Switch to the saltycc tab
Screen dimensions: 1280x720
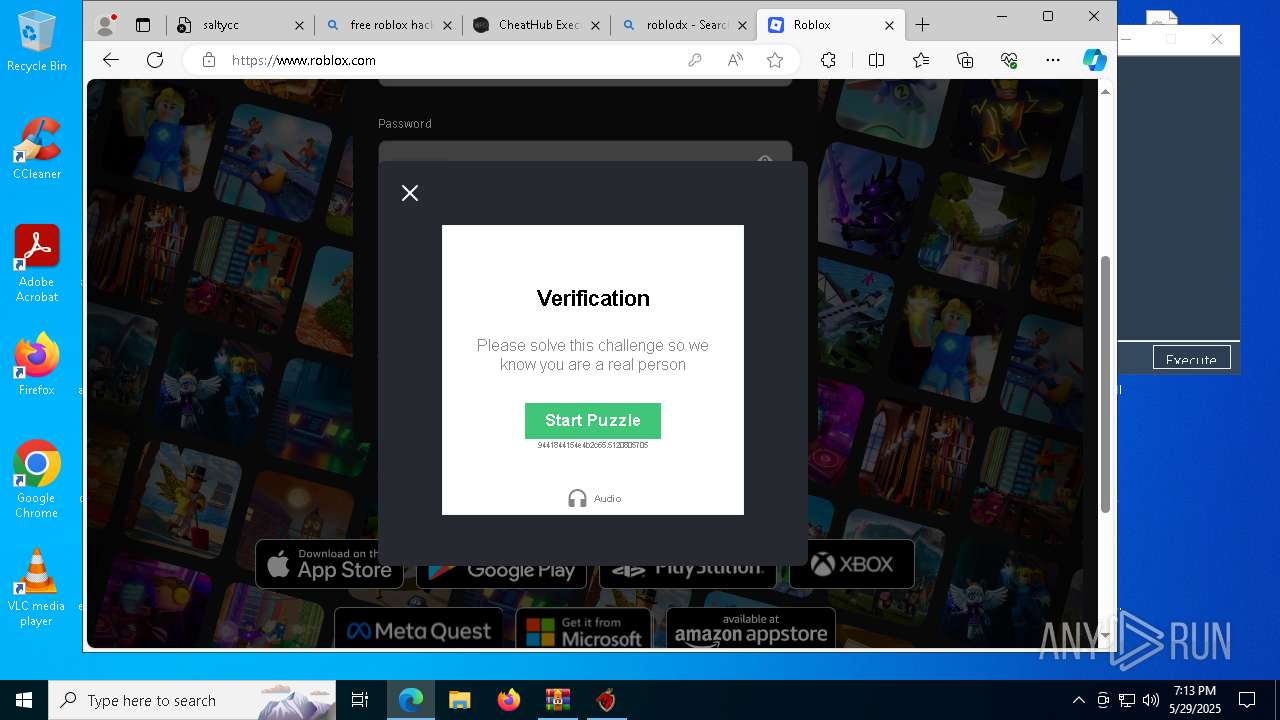pyautogui.click(x=240, y=25)
